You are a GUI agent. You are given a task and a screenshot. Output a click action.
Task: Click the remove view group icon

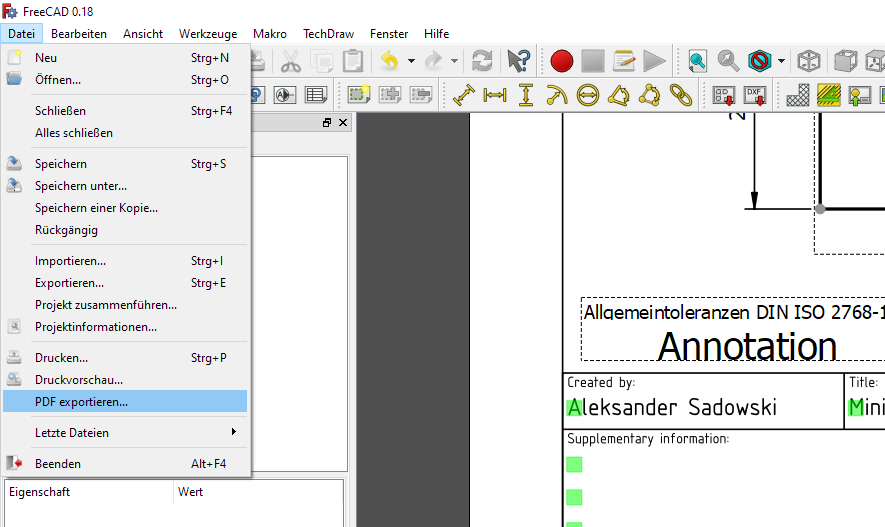coord(420,95)
